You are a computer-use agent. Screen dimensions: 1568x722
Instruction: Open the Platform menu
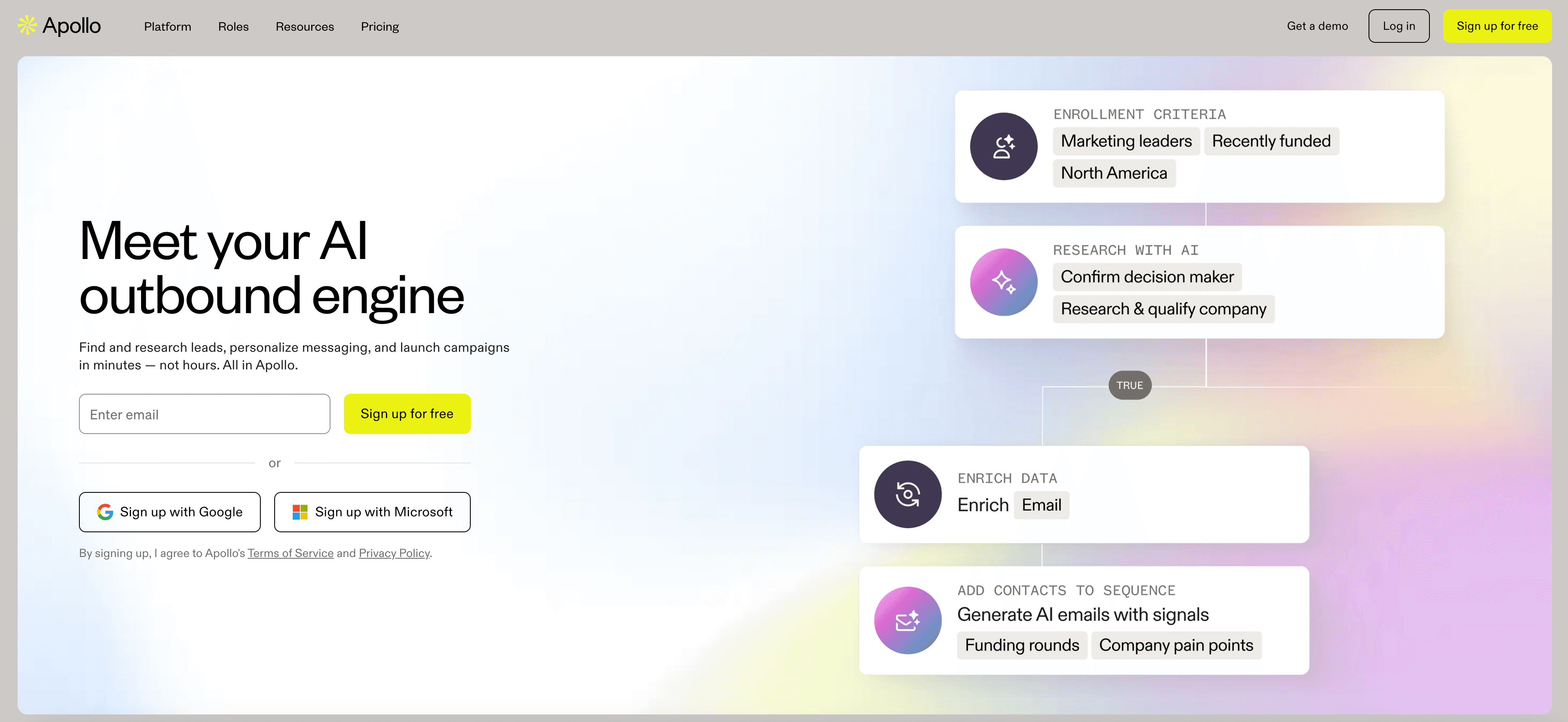pos(168,26)
